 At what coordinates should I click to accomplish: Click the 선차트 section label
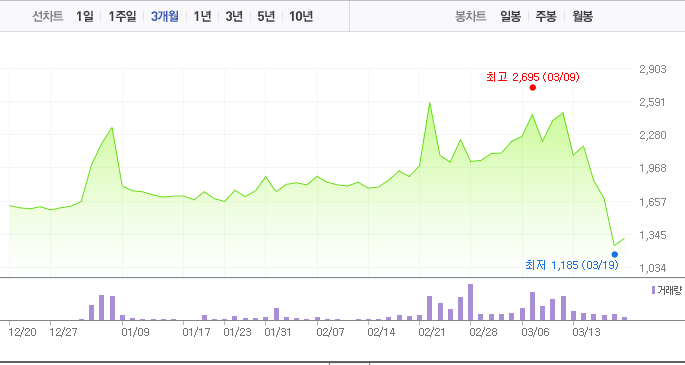(x=48, y=17)
